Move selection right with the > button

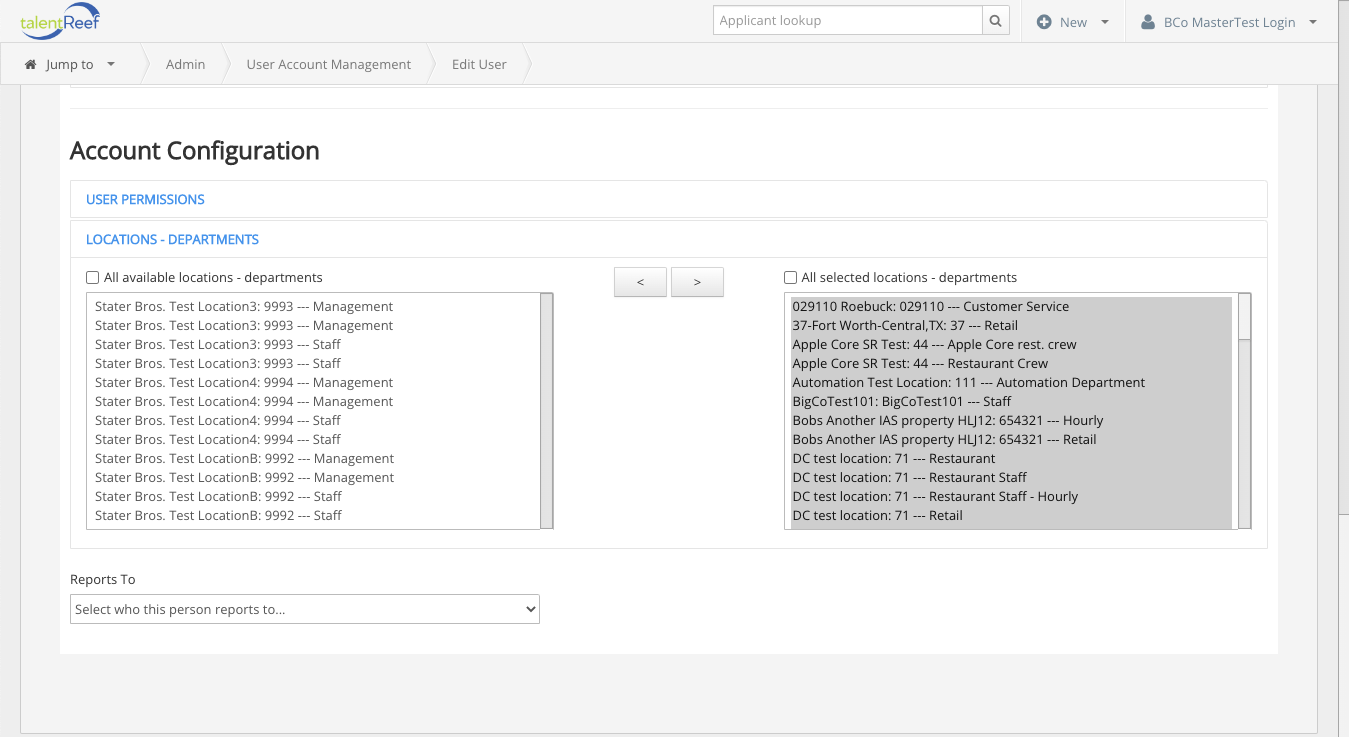point(697,283)
